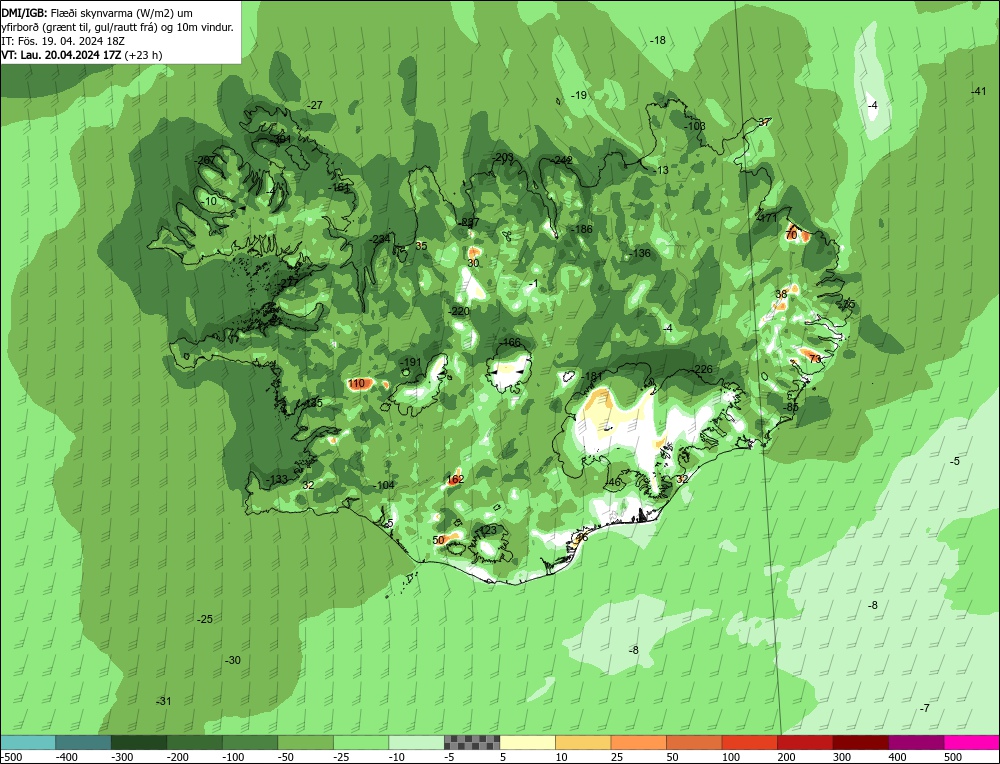This screenshot has width=1000, height=764.
Task: Click the '-18' value over the northern sea
Action: [658, 40]
